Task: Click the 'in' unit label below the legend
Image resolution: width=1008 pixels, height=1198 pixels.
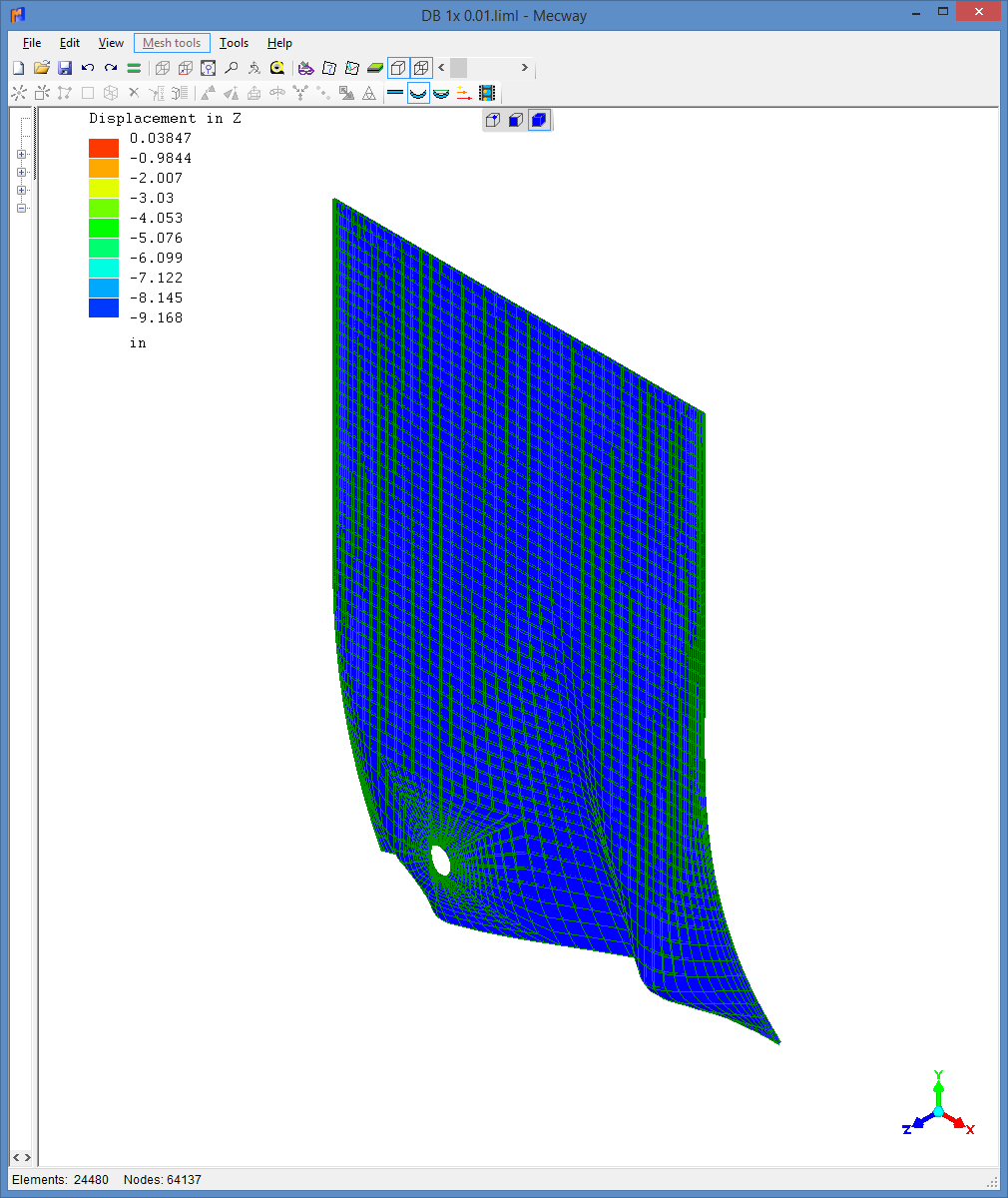Action: [x=138, y=342]
